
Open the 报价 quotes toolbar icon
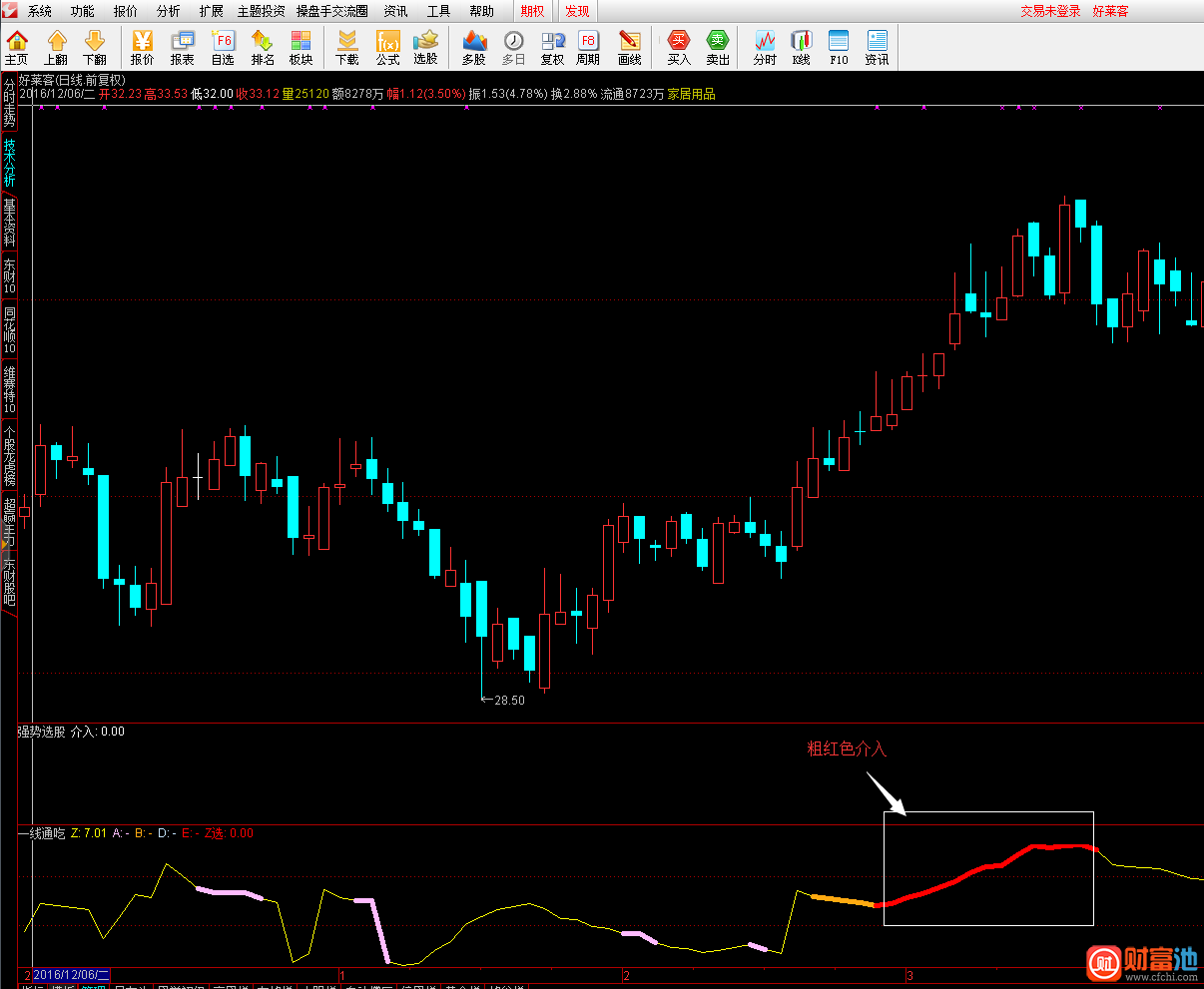[x=143, y=47]
